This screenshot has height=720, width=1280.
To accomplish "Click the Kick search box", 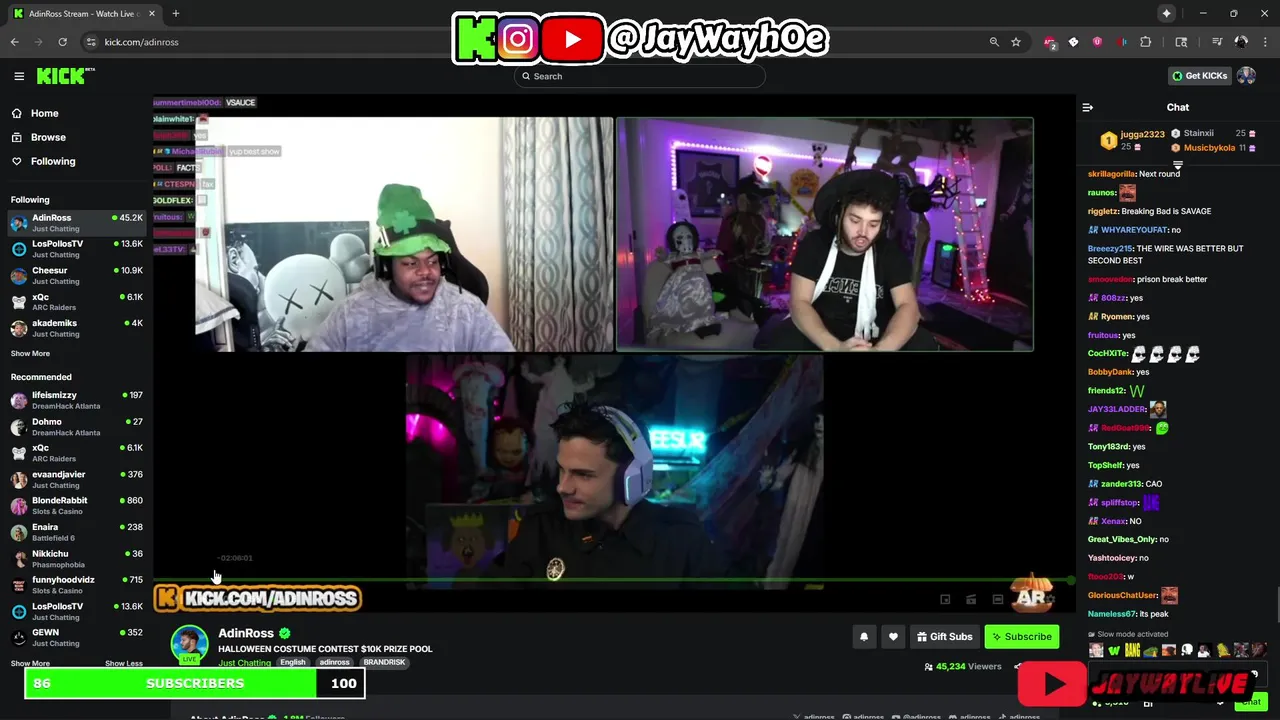I will click(640, 76).
